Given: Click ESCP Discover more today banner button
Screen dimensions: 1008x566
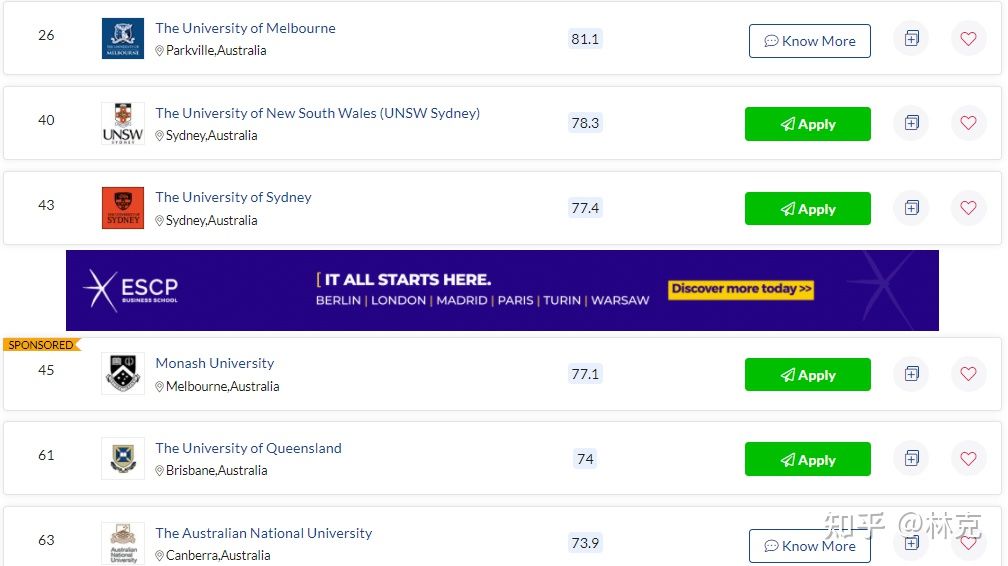Looking at the screenshot, I should point(741,289).
